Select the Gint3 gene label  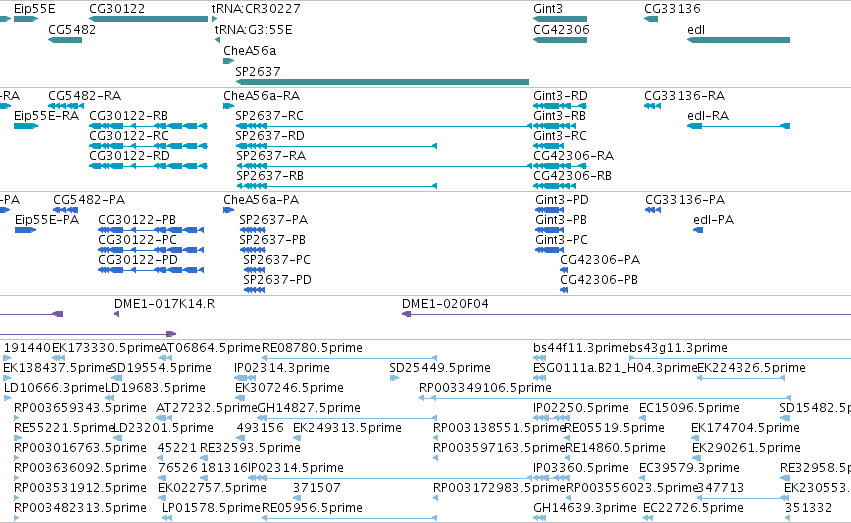coord(548,9)
